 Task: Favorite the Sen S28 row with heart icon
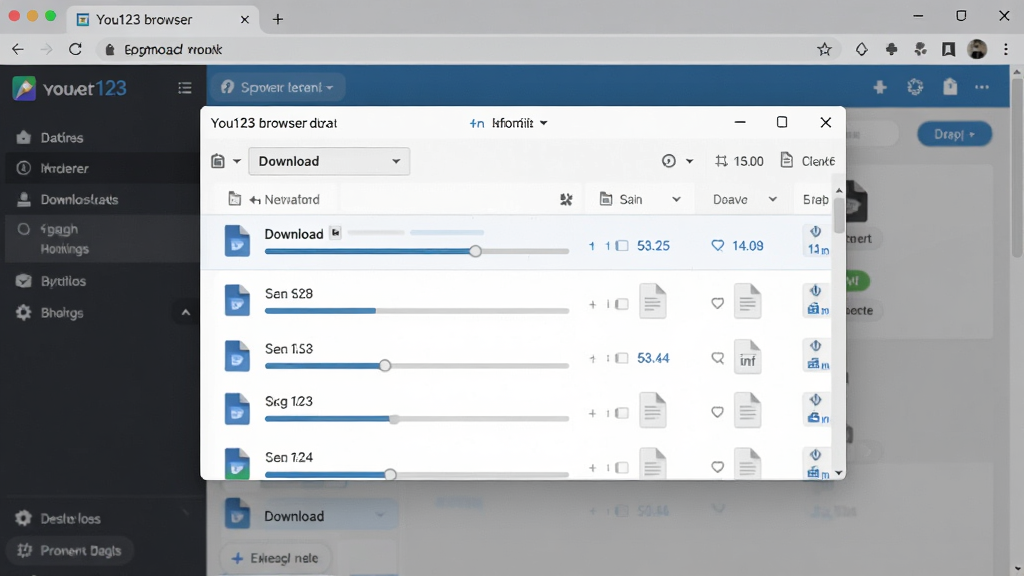click(717, 303)
